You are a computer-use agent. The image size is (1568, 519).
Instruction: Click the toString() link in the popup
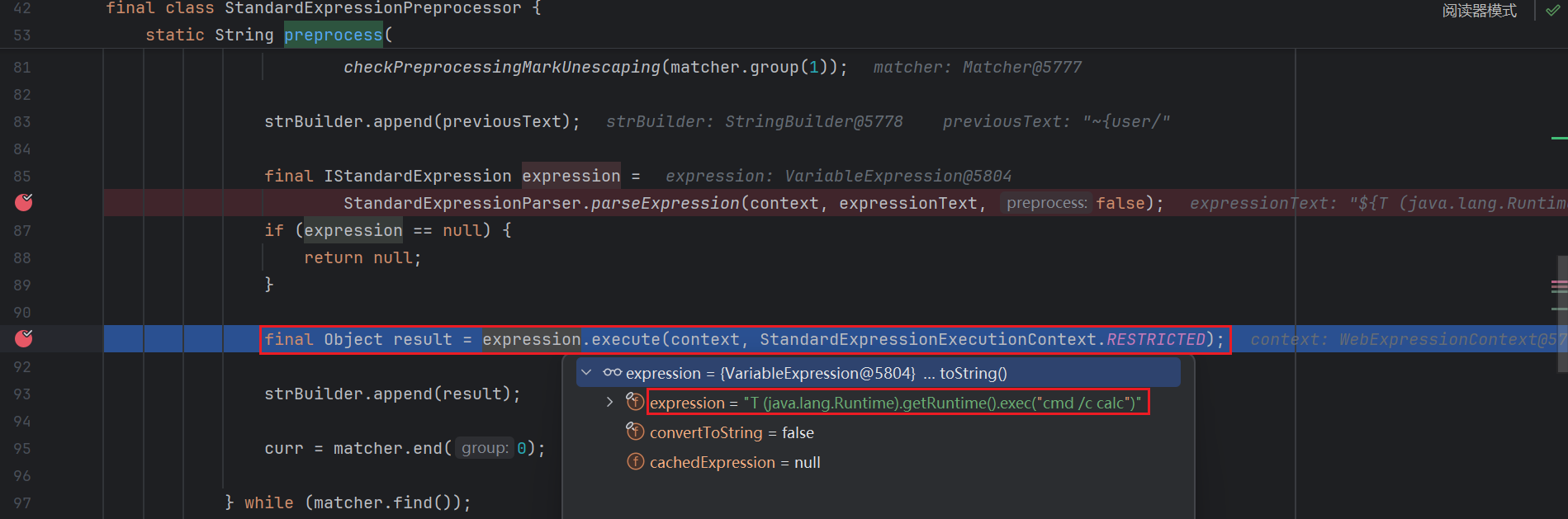click(973, 373)
